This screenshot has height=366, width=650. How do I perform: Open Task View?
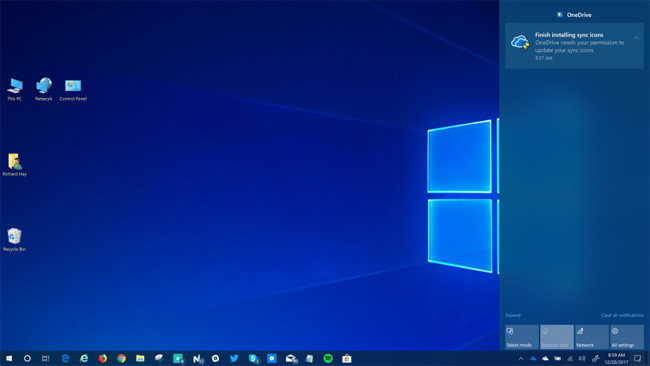[46, 359]
